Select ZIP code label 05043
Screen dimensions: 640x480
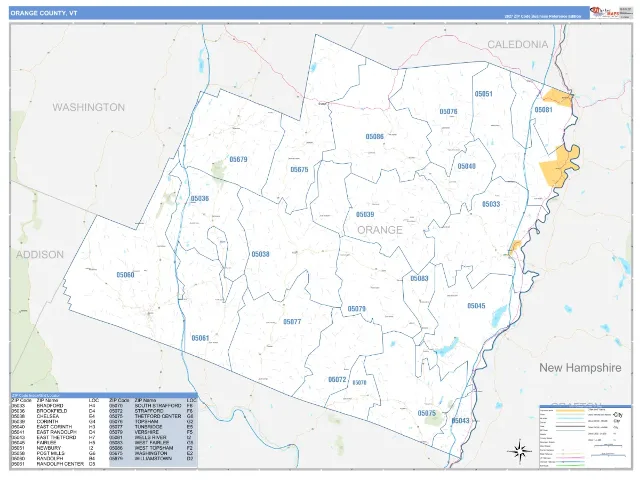coord(460,420)
